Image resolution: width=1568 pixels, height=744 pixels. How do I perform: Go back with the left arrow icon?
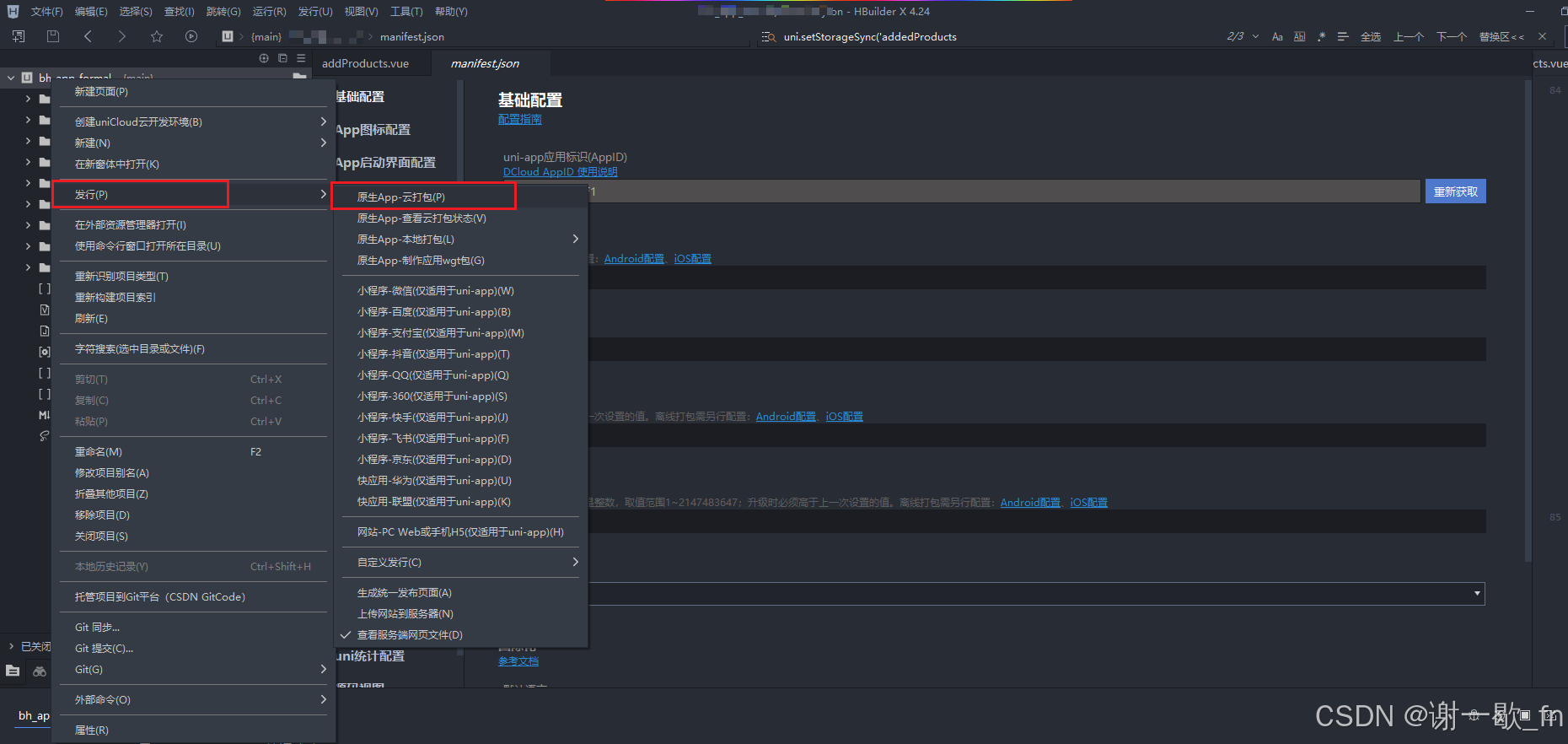[88, 36]
